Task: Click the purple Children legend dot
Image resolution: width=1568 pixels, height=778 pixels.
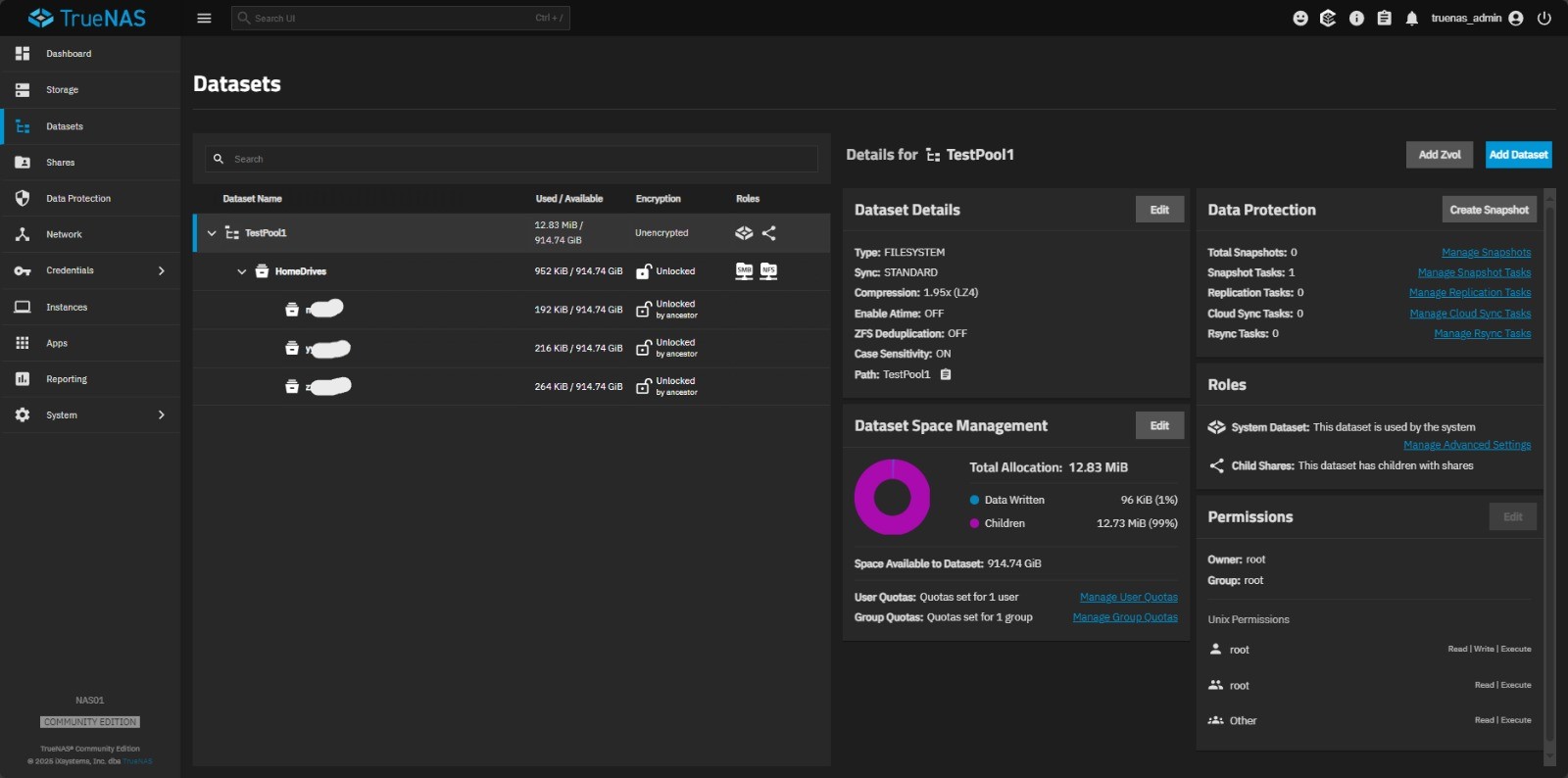Action: click(974, 523)
